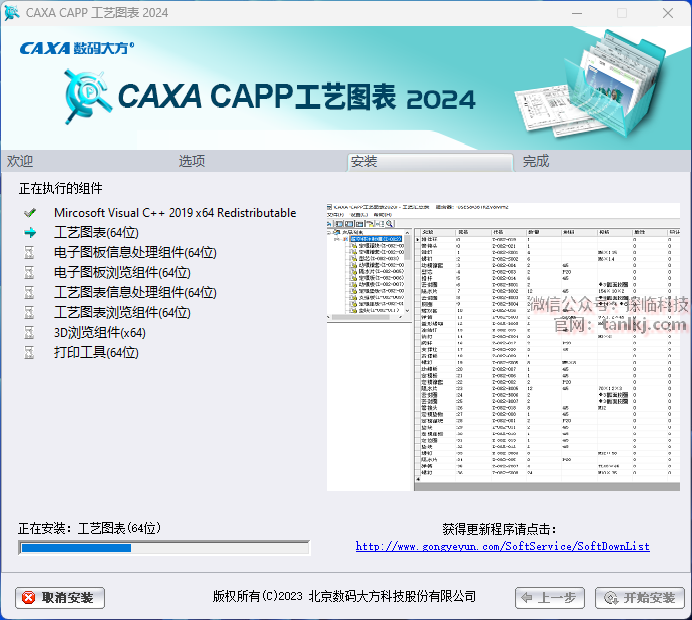
Task: Select the 安装 step tab
Action: pos(430,162)
